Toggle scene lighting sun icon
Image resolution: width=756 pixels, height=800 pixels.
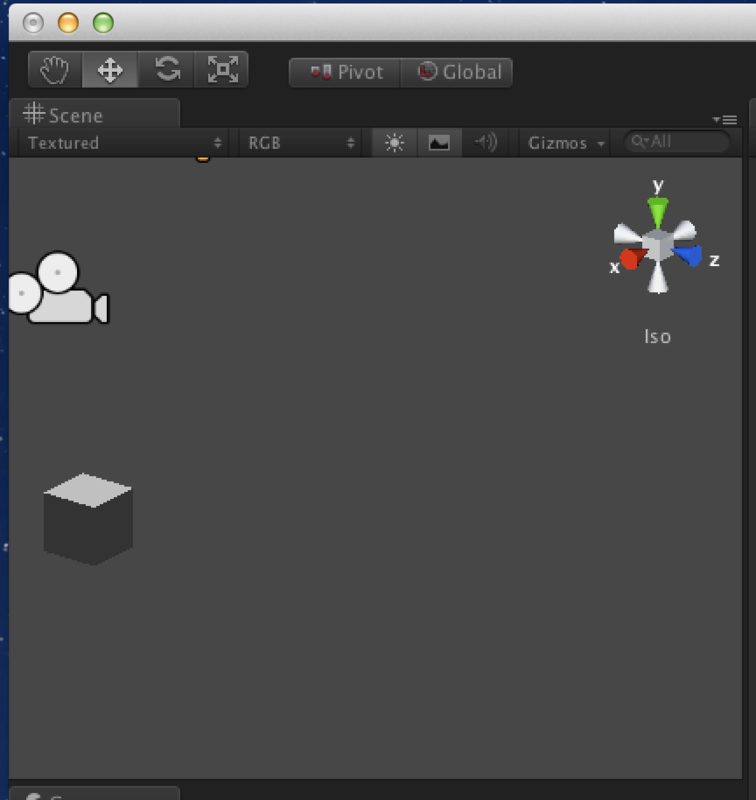[x=394, y=142]
